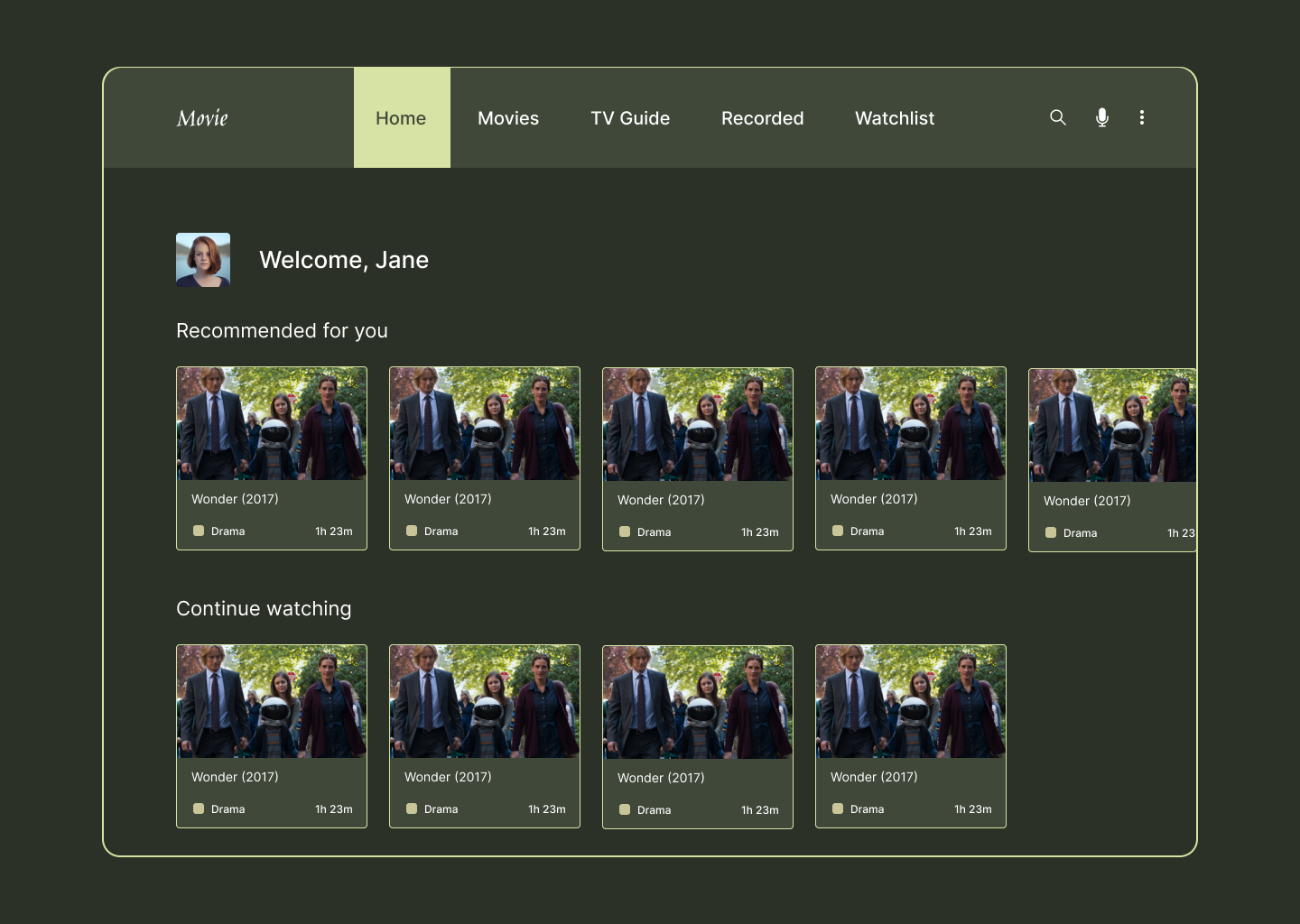Open the TV Guide tab

point(630,118)
